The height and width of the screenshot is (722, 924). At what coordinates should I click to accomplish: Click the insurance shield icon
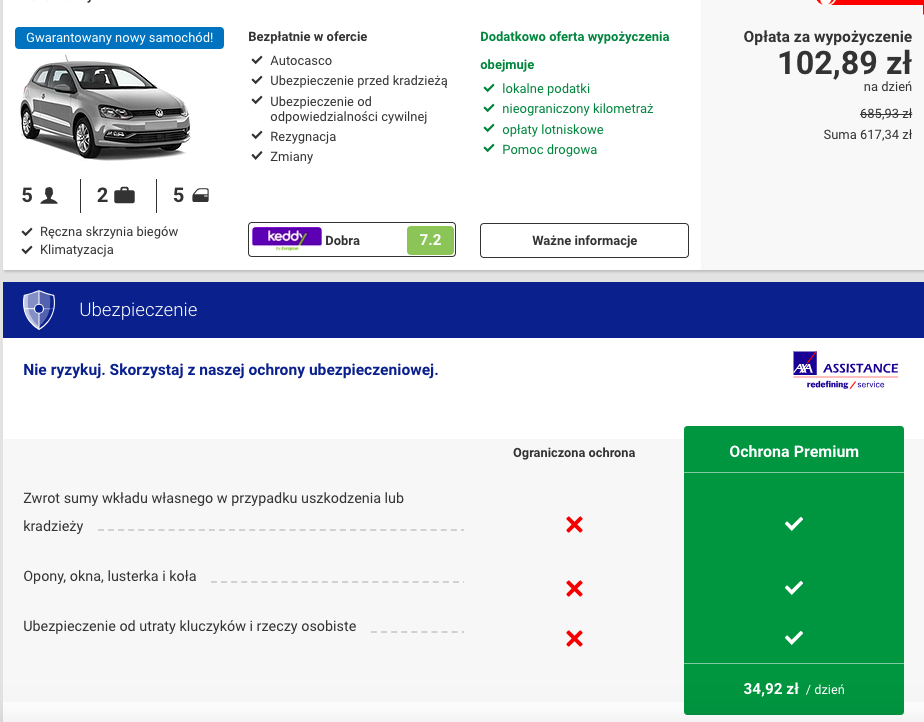(x=39, y=310)
